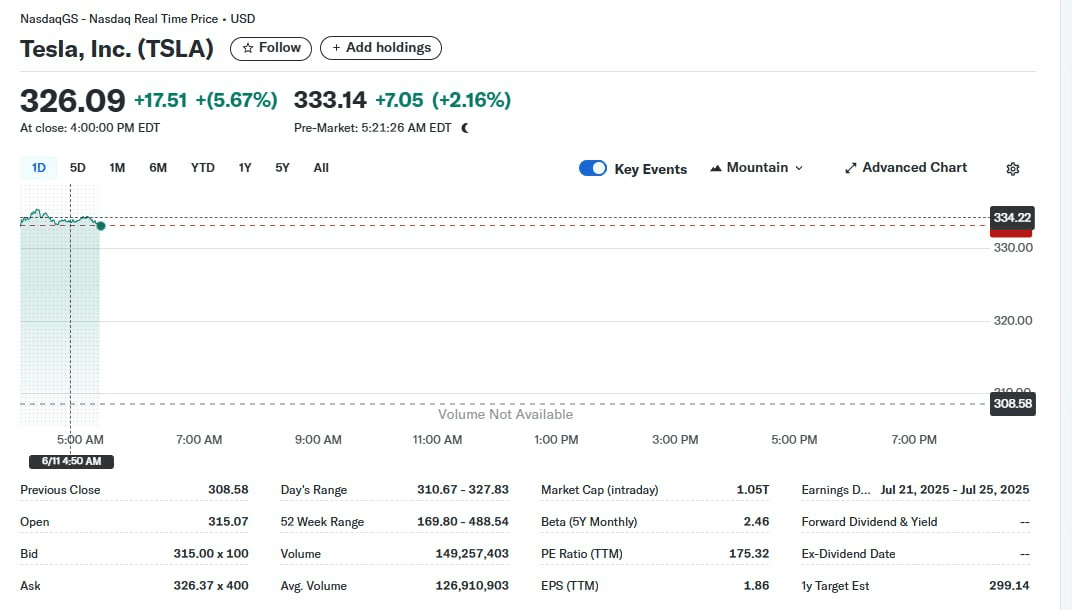Screen dimensions: 1072x610
Task: Click the EPS (TTM) value 1.86
Action: pyautogui.click(x=756, y=585)
